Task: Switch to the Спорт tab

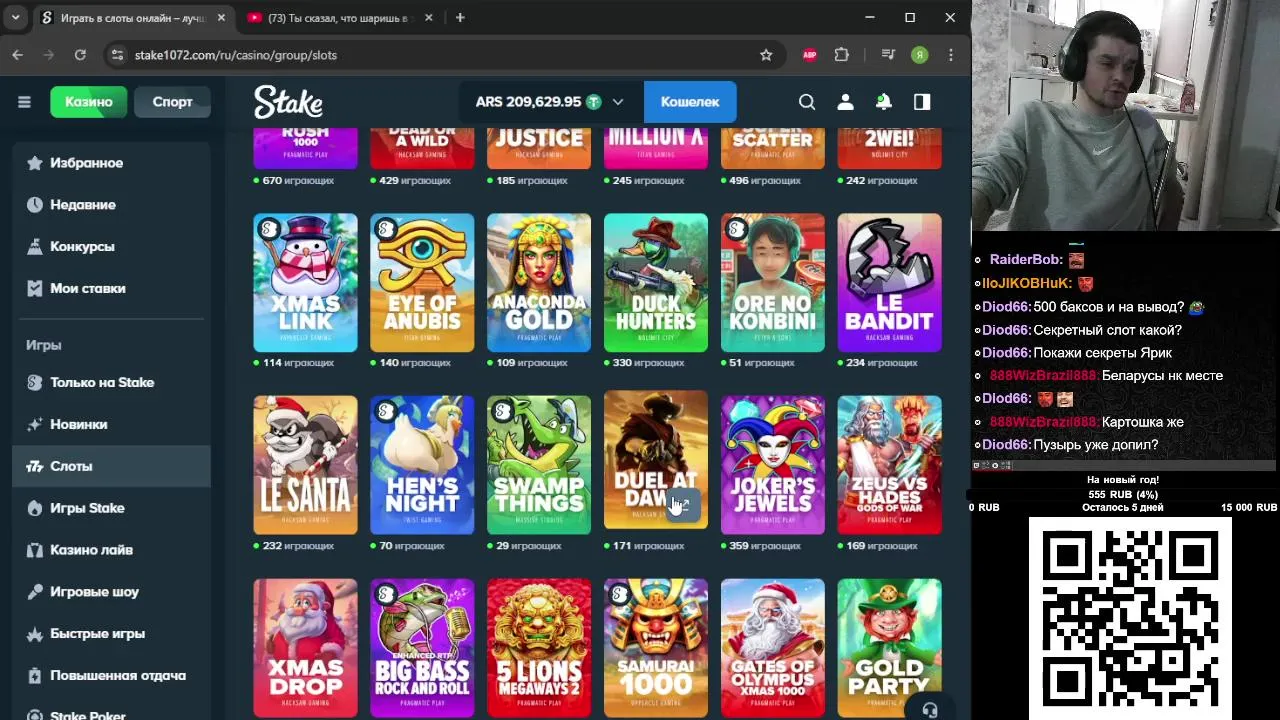Action: pos(172,102)
